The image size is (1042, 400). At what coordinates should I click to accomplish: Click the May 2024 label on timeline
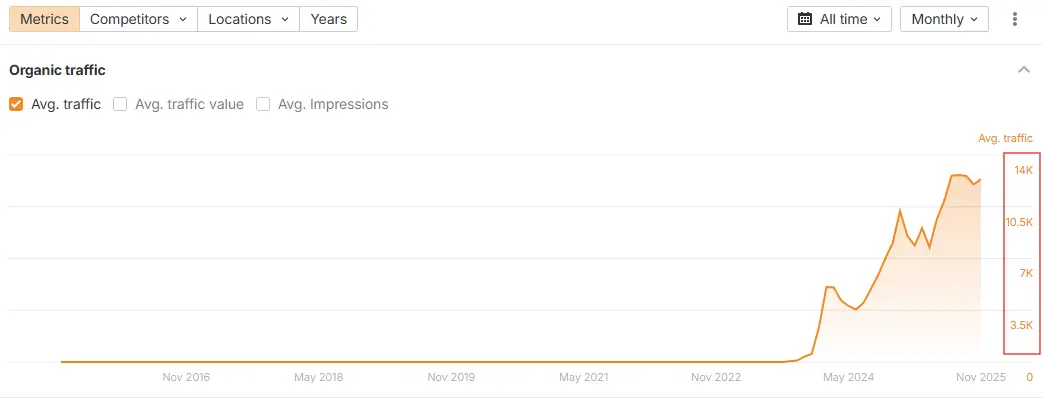coord(848,377)
